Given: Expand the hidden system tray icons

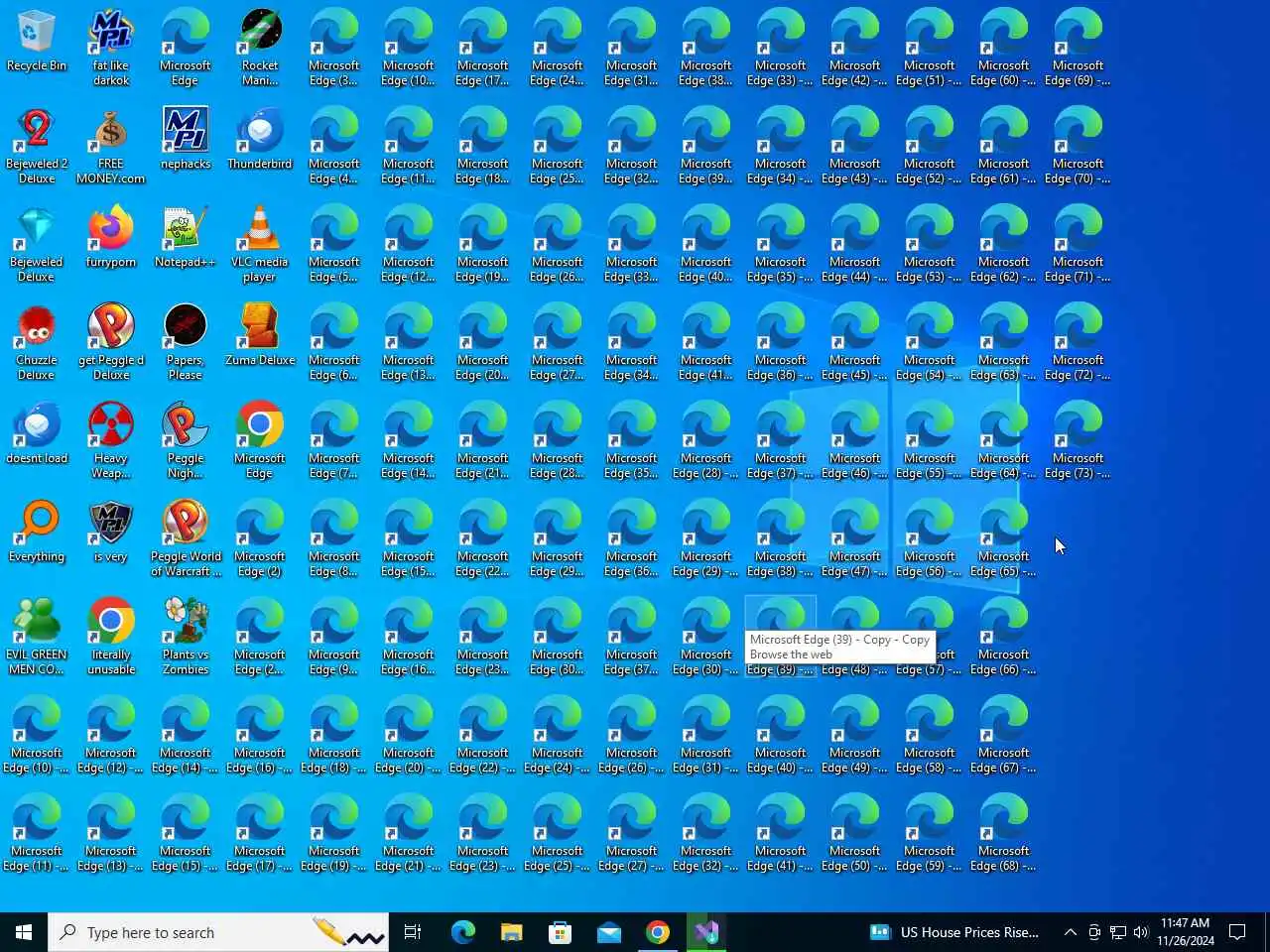Looking at the screenshot, I should click(x=1070, y=932).
